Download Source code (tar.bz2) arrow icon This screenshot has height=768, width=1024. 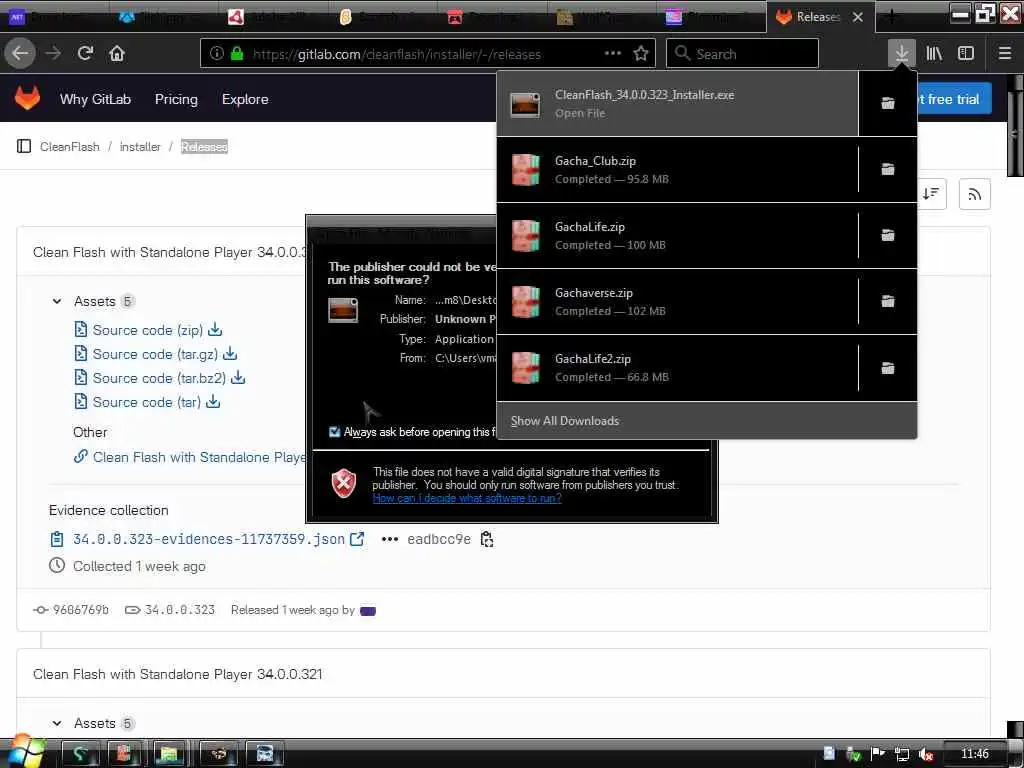coord(238,377)
